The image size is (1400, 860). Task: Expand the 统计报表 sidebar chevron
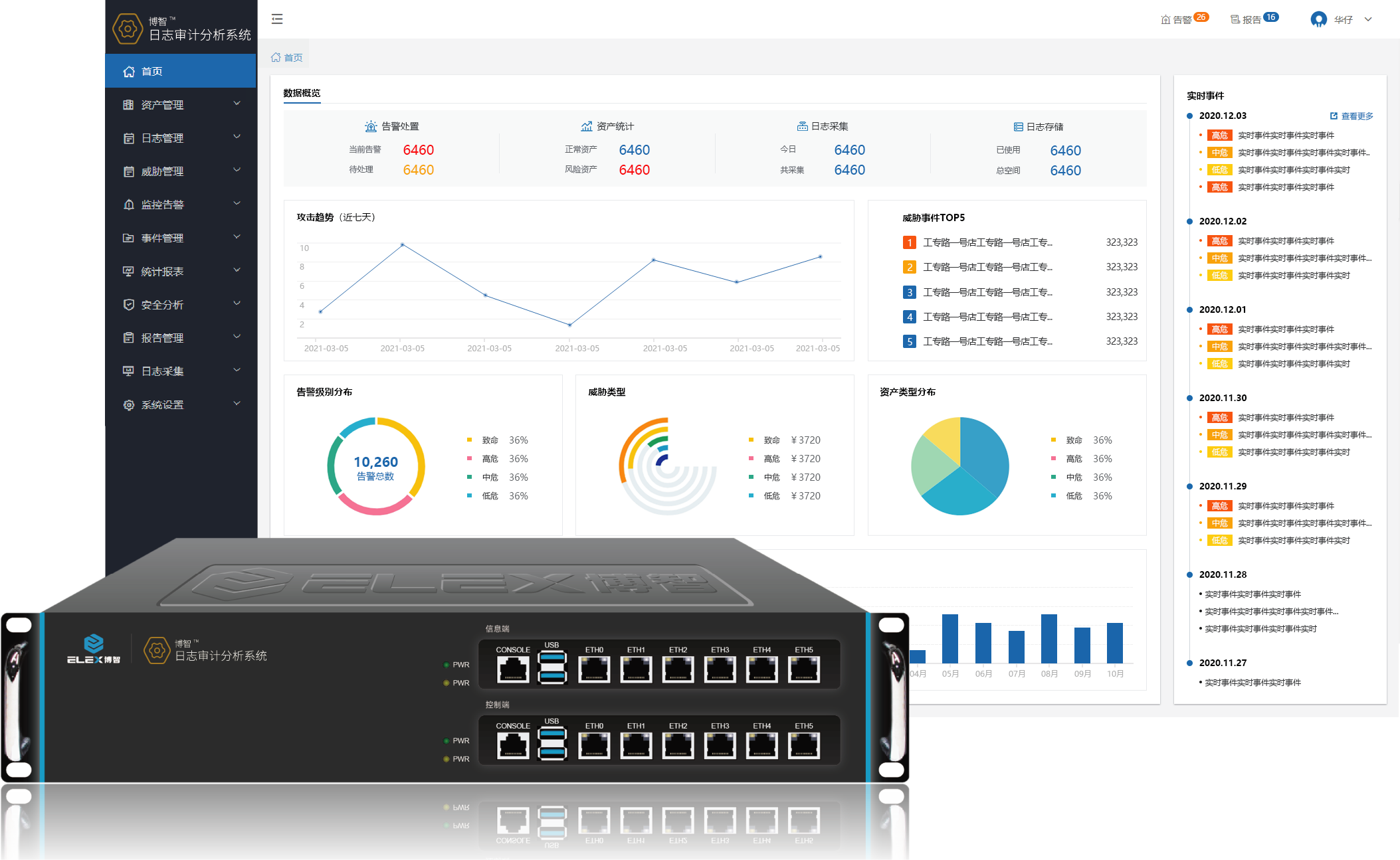tap(237, 271)
